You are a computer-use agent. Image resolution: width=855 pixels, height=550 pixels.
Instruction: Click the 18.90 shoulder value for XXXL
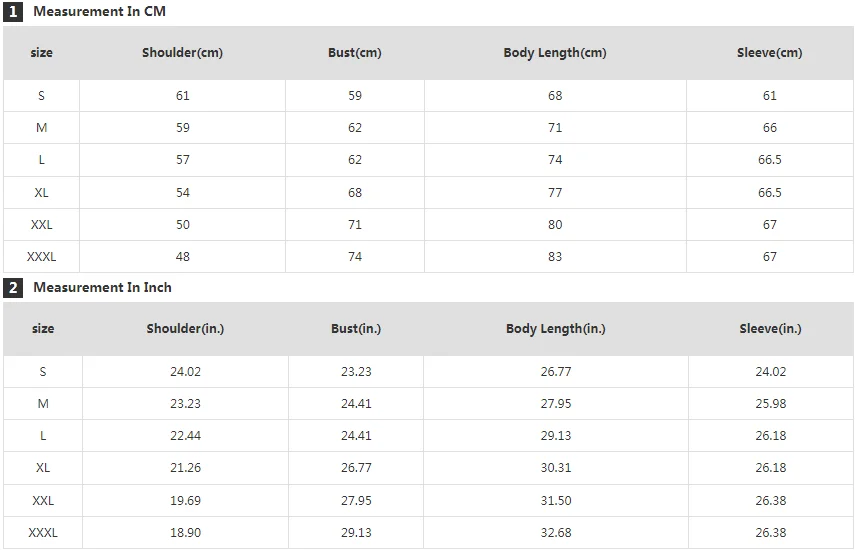[x=186, y=533]
